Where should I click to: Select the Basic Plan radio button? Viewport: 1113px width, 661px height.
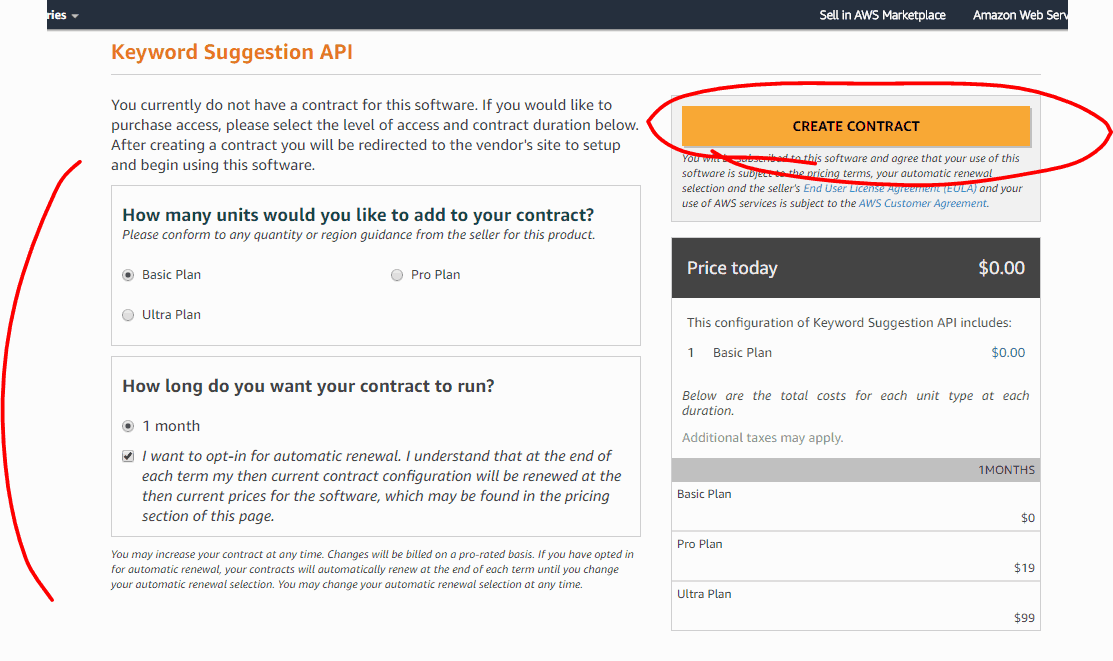(x=128, y=275)
